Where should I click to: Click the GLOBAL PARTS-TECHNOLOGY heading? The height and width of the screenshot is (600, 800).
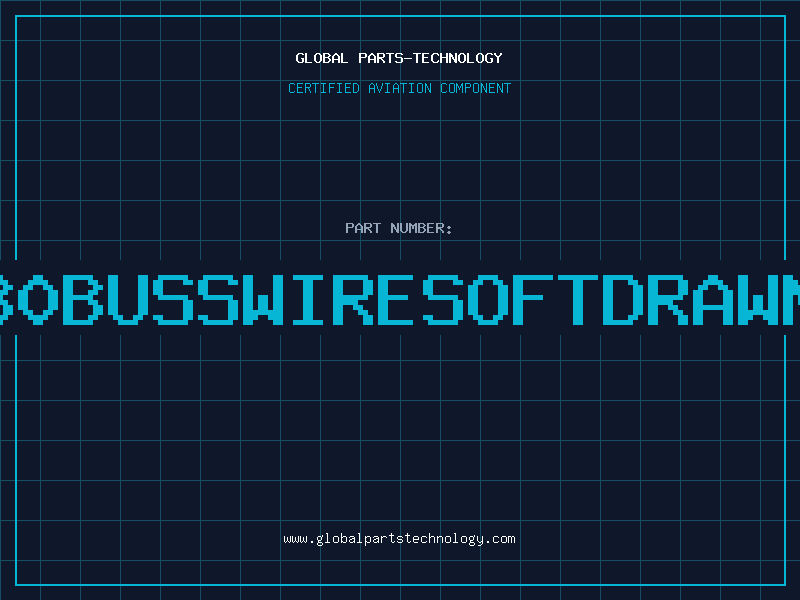399,58
